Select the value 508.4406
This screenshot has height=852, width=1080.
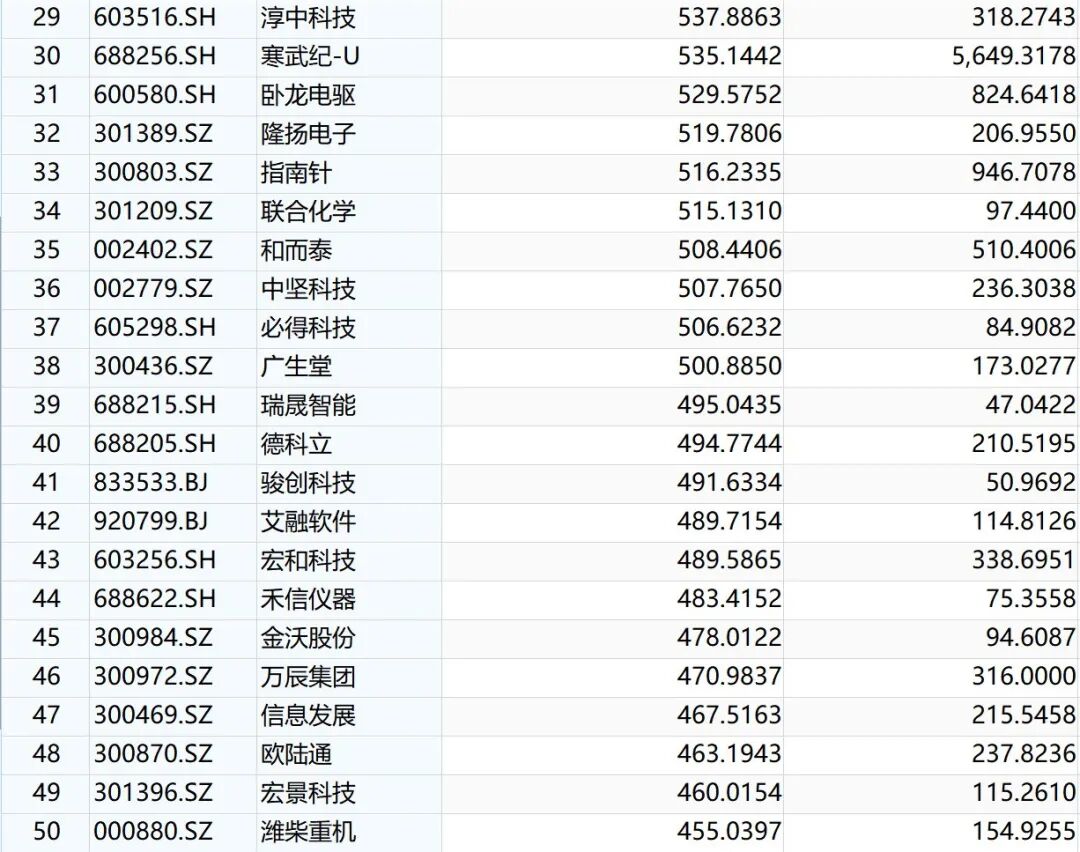729,249
